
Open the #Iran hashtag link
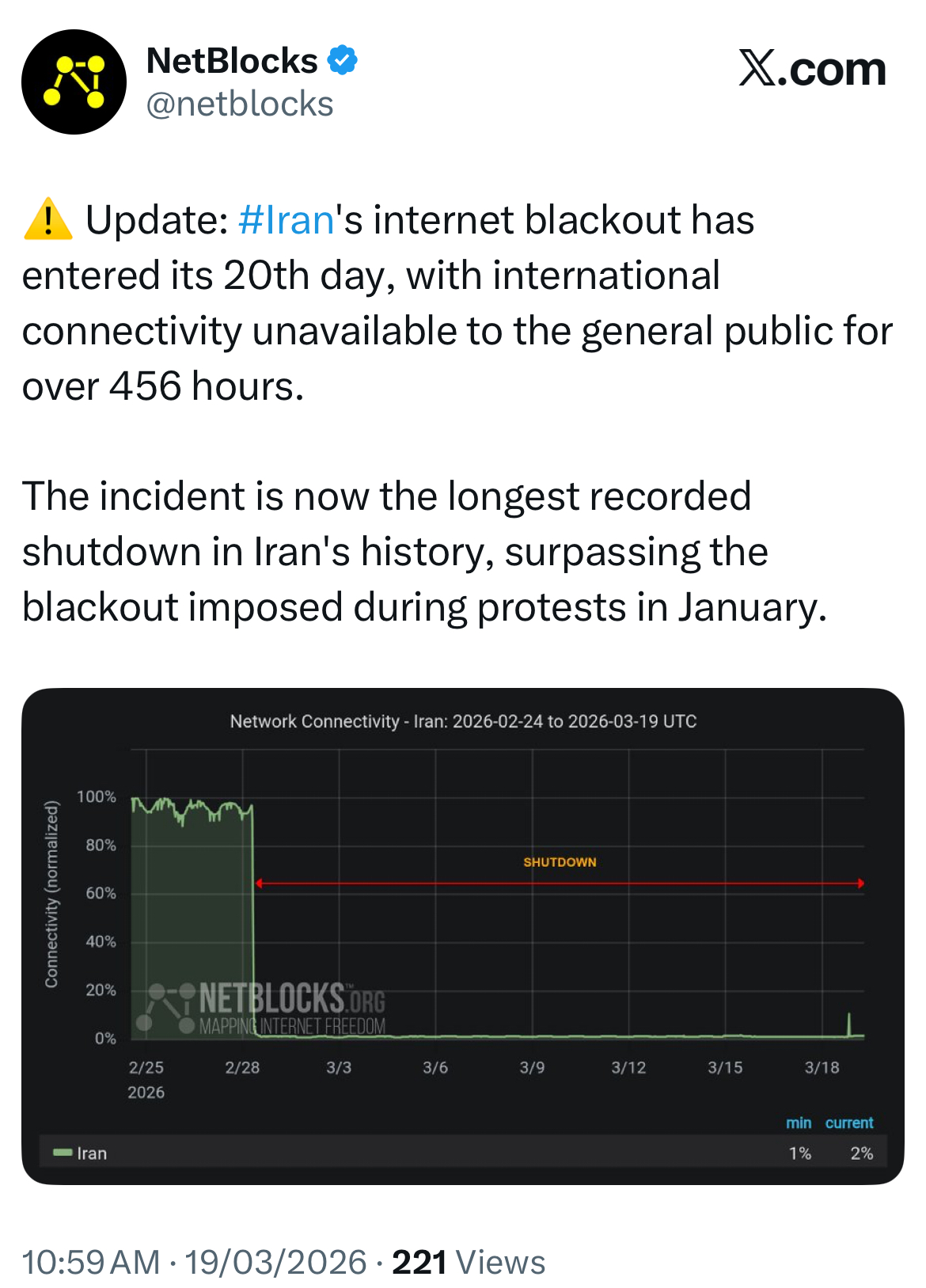(x=286, y=219)
